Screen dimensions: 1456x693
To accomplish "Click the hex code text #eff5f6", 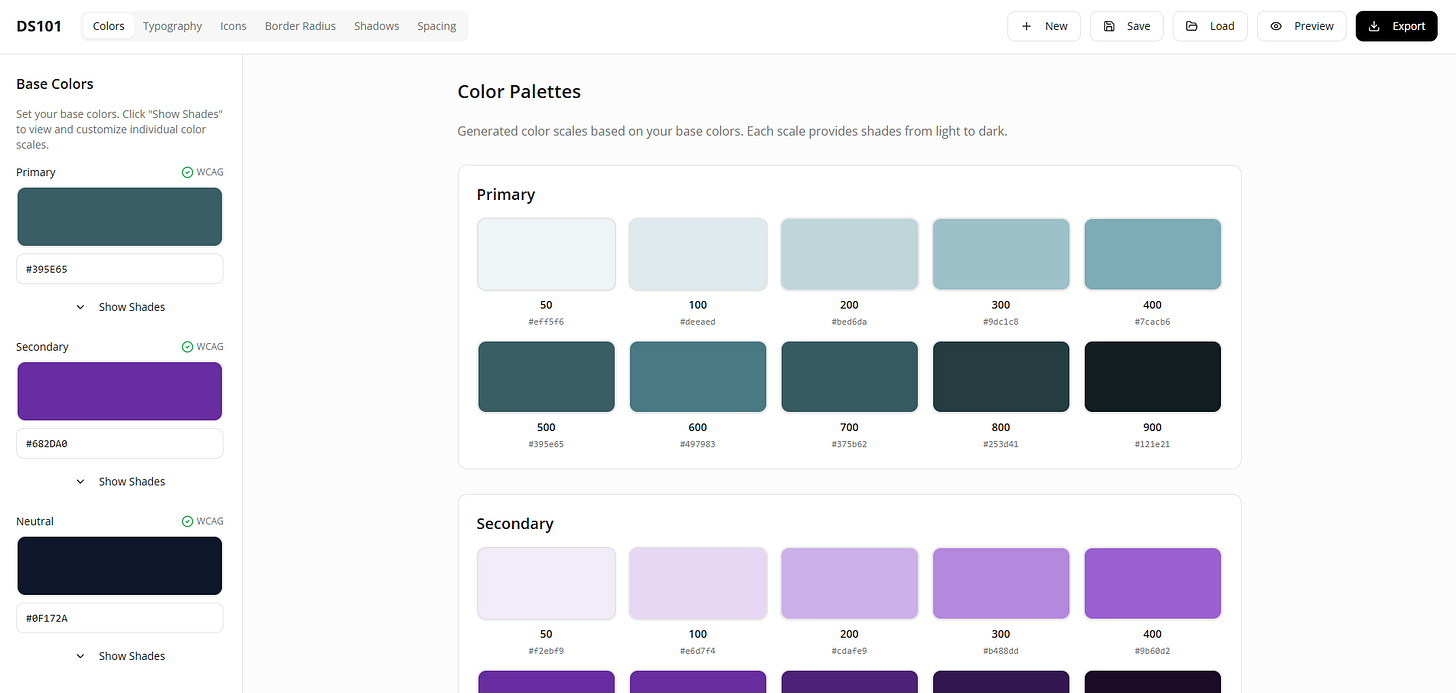I will pyautogui.click(x=546, y=322).
